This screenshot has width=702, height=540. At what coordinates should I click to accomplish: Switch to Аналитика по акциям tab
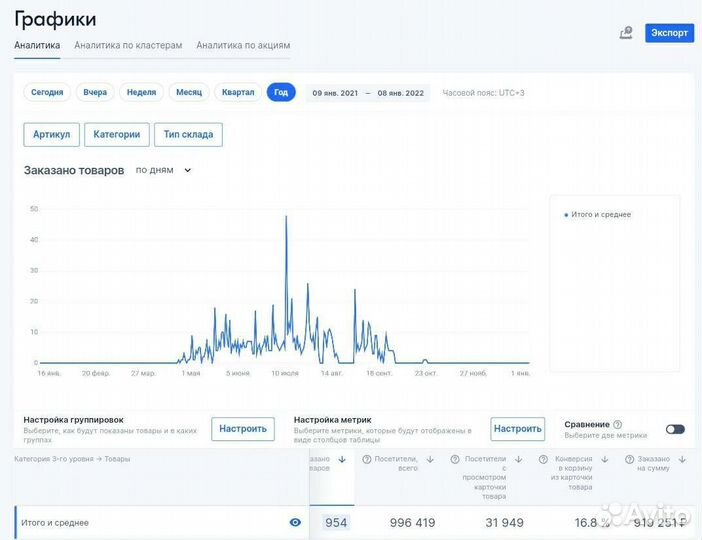click(243, 46)
